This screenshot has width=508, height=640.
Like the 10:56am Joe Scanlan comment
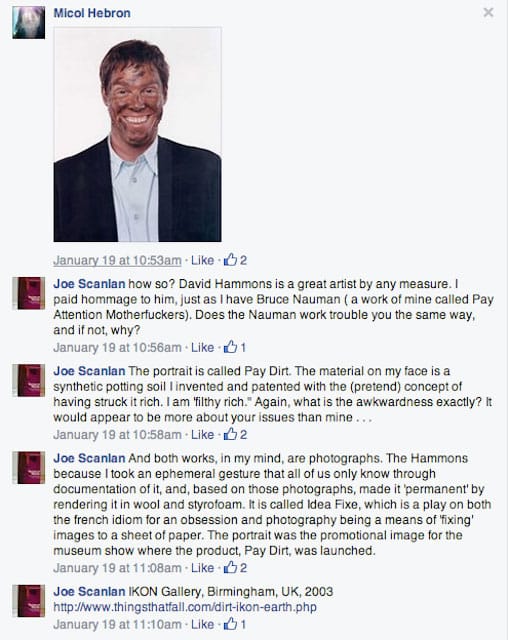pyautogui.click(x=202, y=348)
